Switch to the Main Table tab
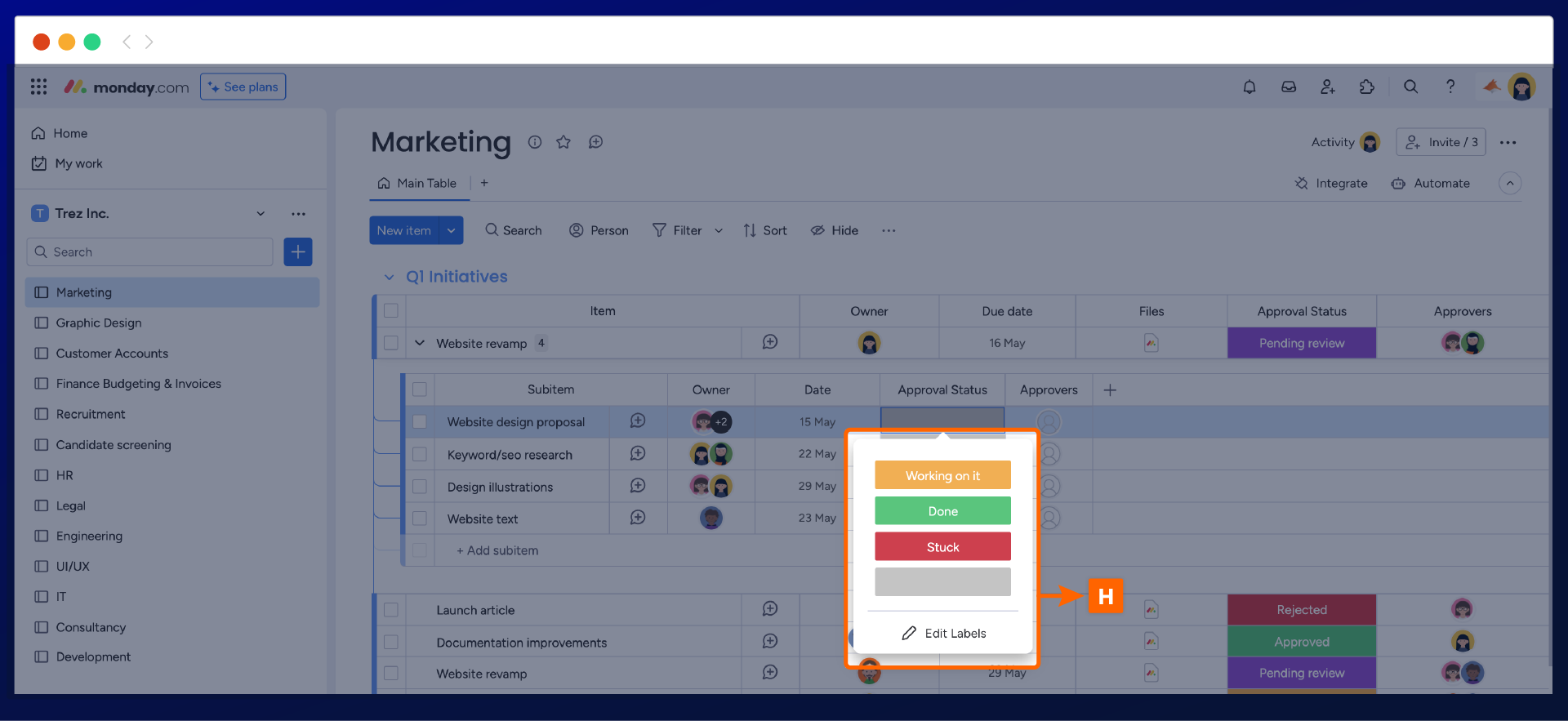1568x721 pixels. tap(417, 184)
